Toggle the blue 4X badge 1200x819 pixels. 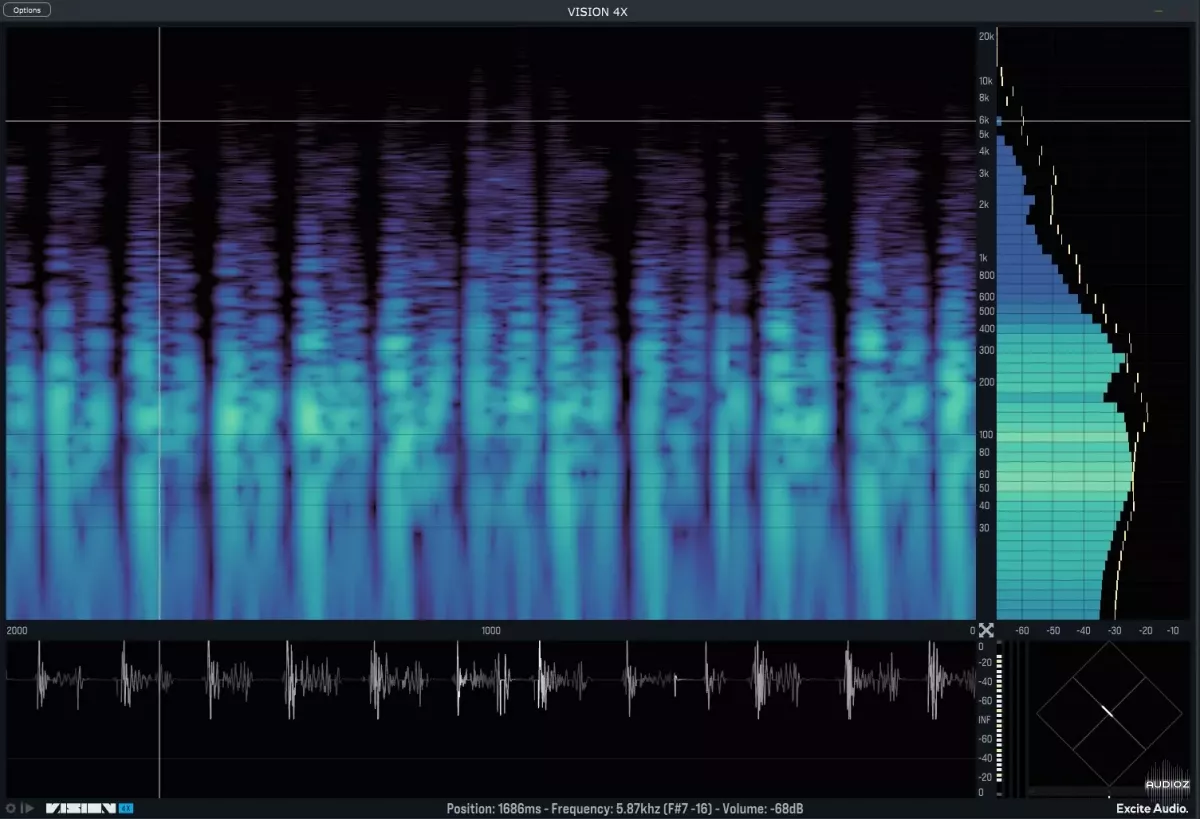tap(126, 808)
